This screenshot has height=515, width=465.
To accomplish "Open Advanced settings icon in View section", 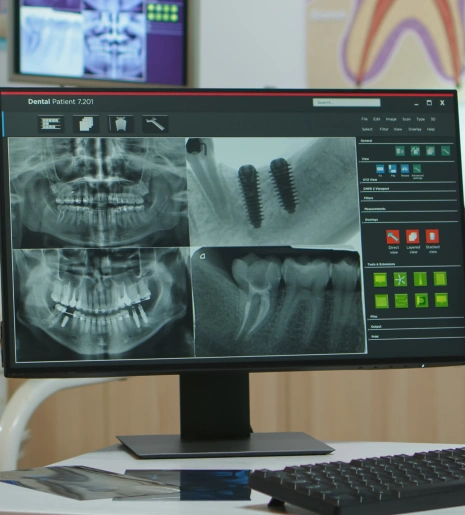I will [417, 169].
